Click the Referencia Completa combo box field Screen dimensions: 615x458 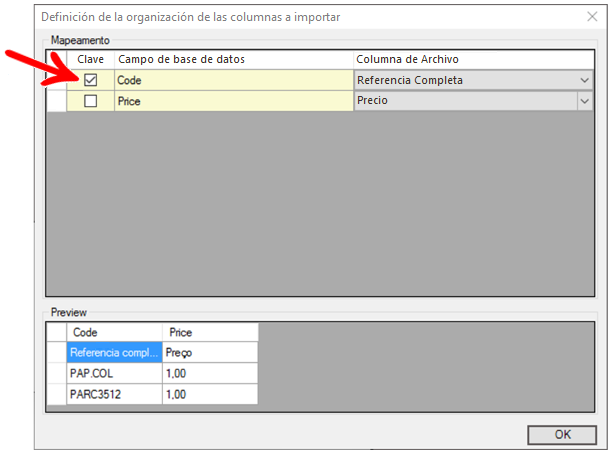coord(466,80)
